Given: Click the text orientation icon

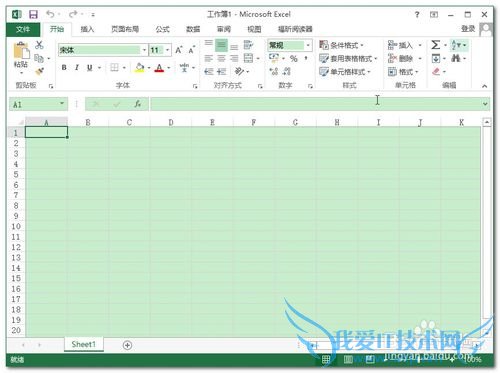Looking at the screenshot, I should click(239, 71).
